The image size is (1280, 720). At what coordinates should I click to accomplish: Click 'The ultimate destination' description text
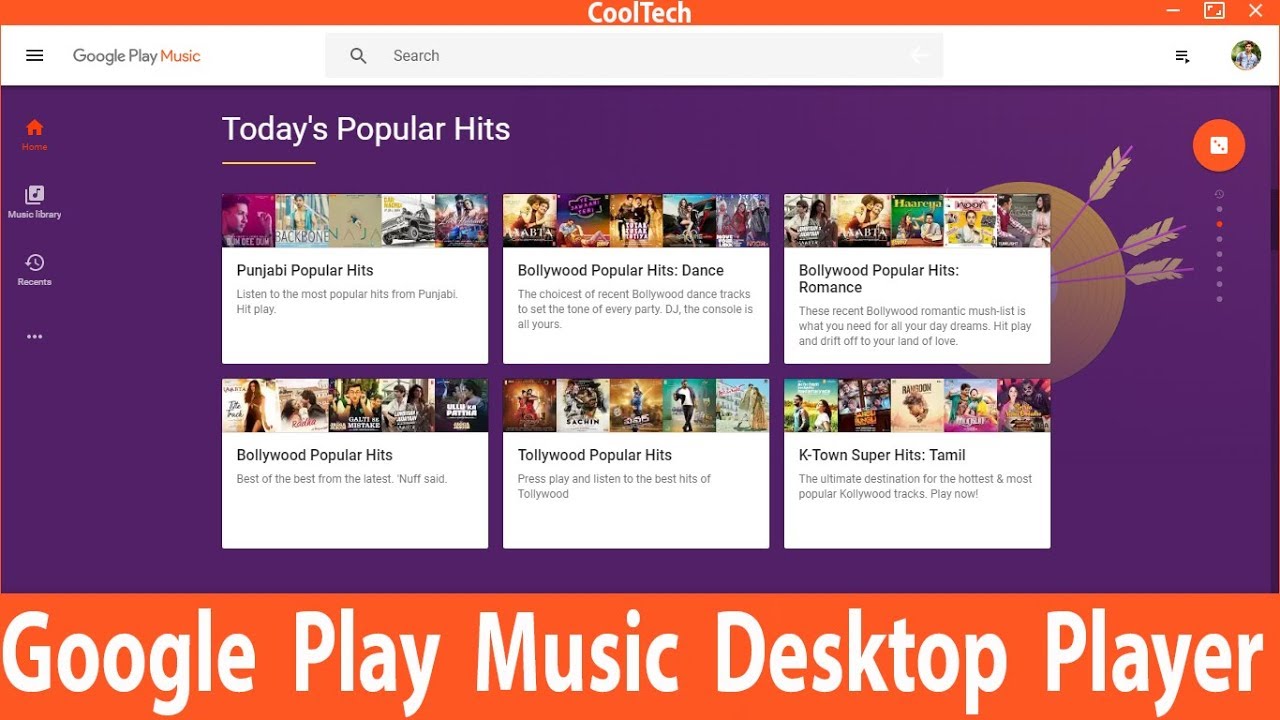[x=915, y=486]
